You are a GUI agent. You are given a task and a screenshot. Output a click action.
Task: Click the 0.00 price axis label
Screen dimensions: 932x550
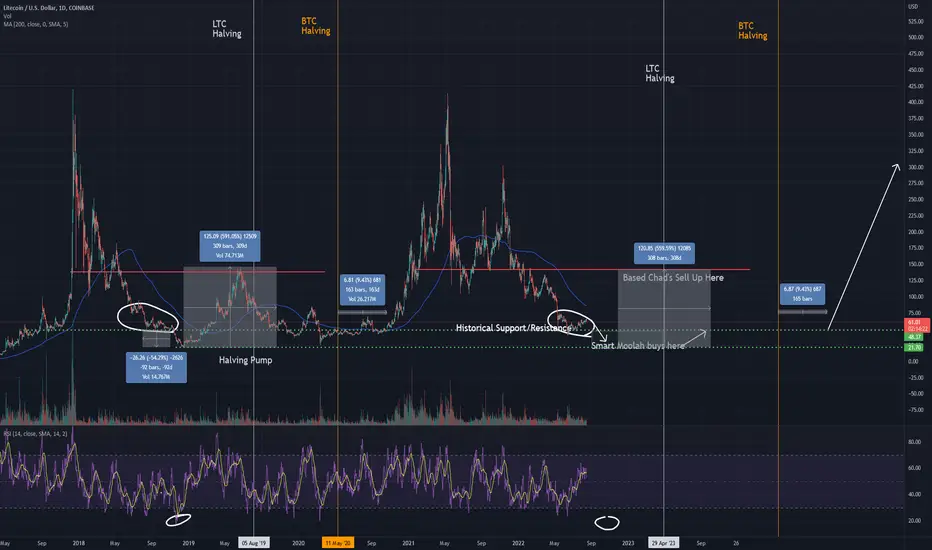tap(913, 362)
